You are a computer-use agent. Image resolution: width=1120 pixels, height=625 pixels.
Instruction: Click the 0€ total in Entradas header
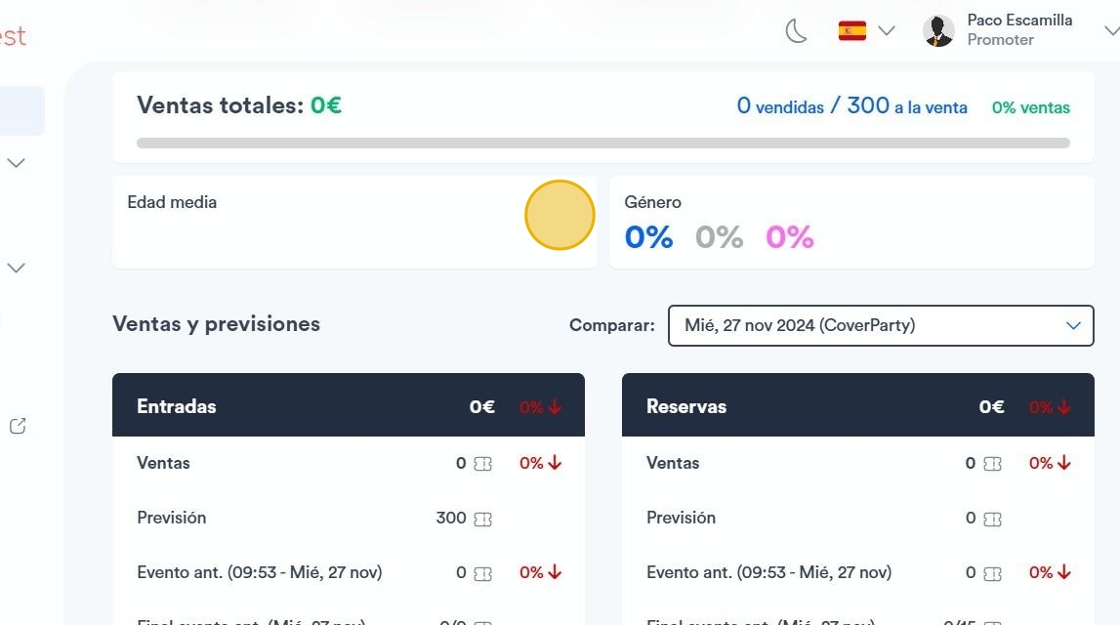[x=482, y=406]
